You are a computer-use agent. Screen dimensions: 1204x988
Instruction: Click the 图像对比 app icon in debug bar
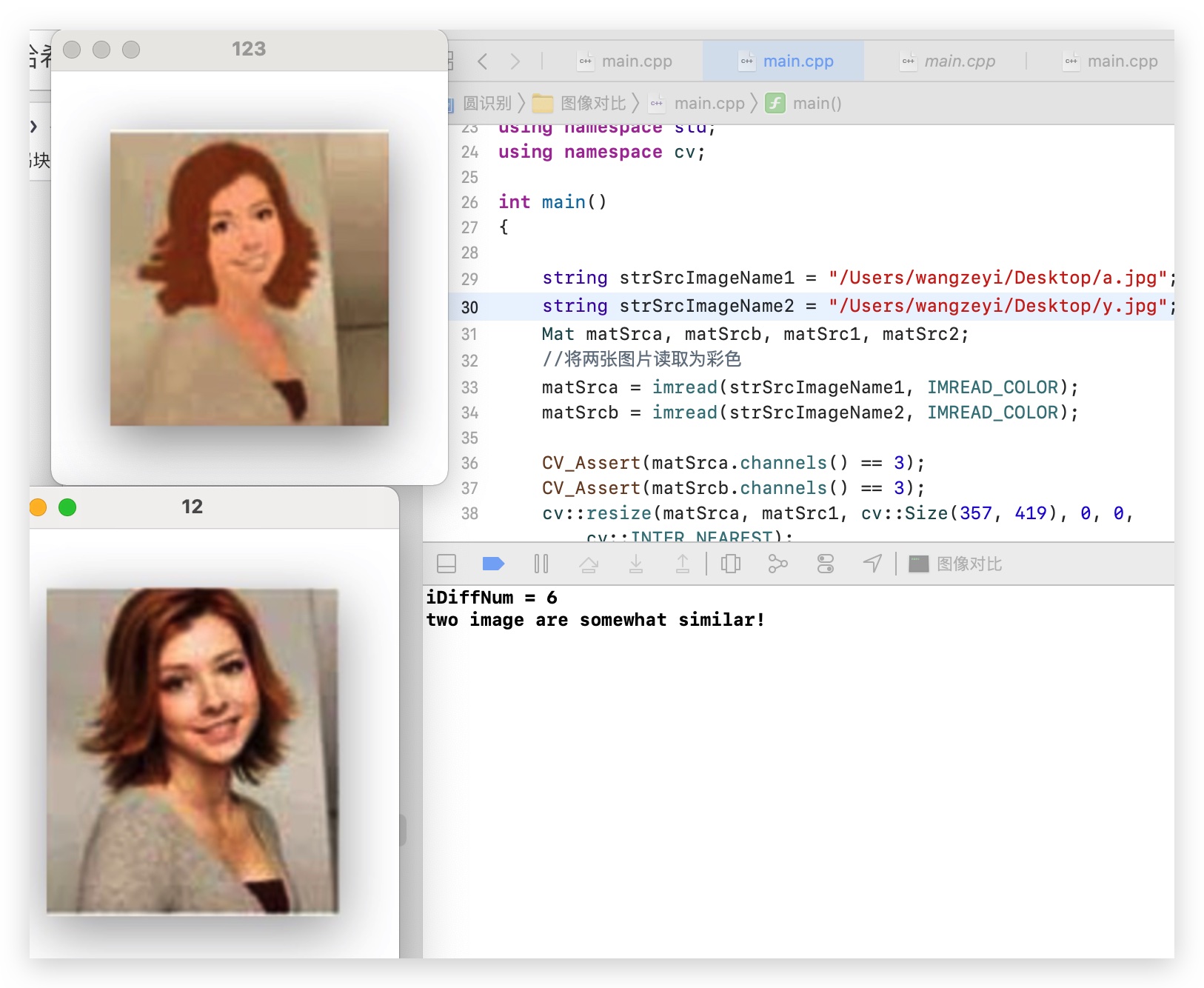click(x=919, y=564)
